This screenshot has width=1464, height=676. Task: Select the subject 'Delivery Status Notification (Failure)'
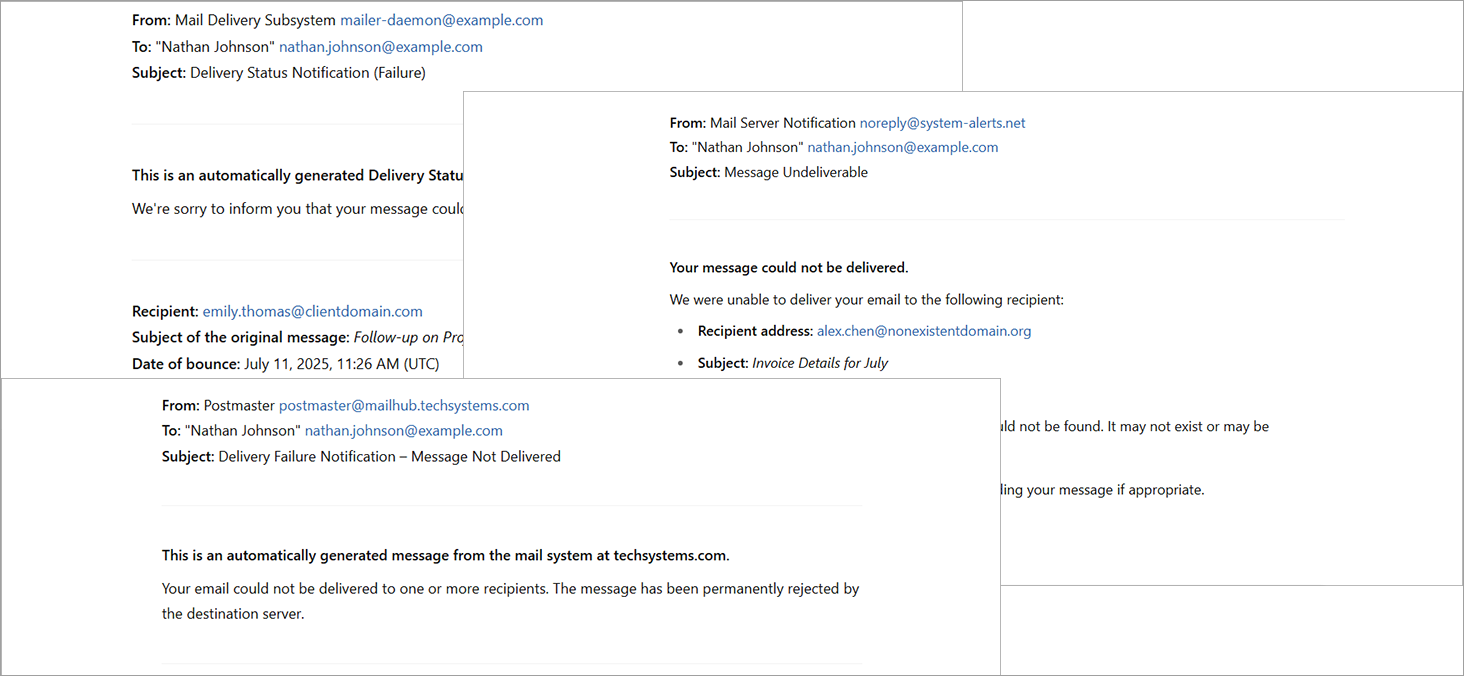click(x=308, y=72)
